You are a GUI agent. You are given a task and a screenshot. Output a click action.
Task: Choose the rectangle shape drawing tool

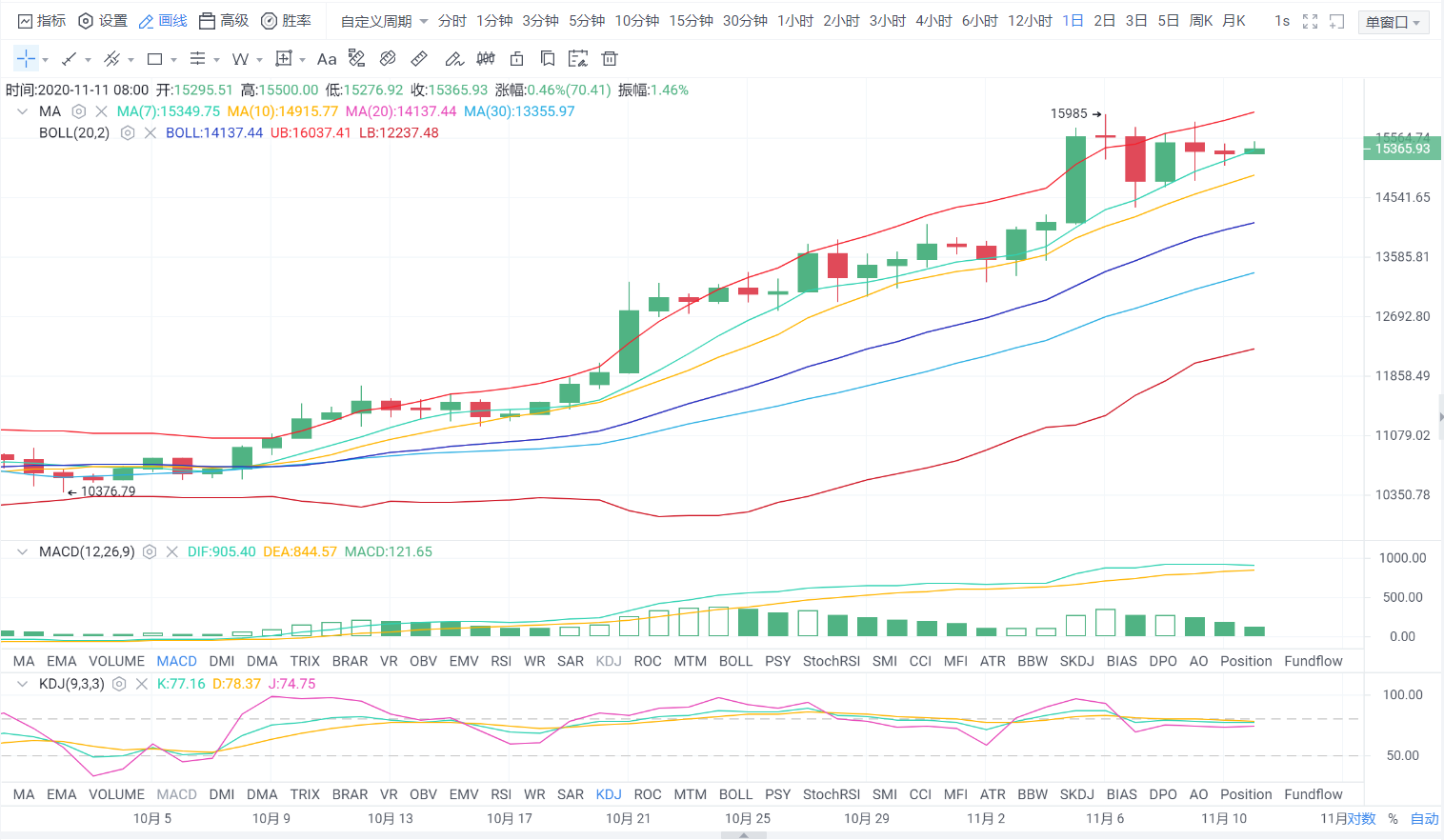(x=154, y=59)
